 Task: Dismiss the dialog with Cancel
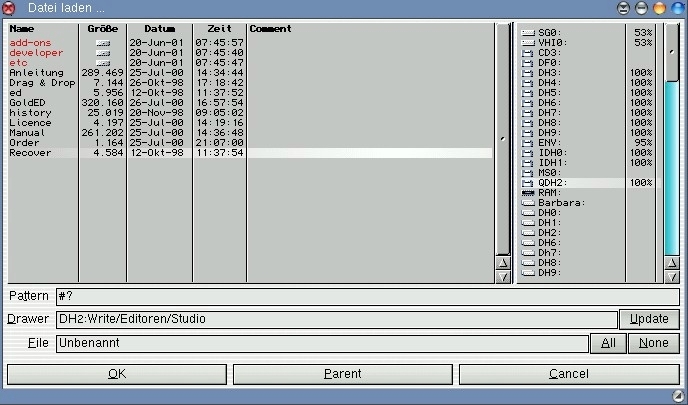569,374
